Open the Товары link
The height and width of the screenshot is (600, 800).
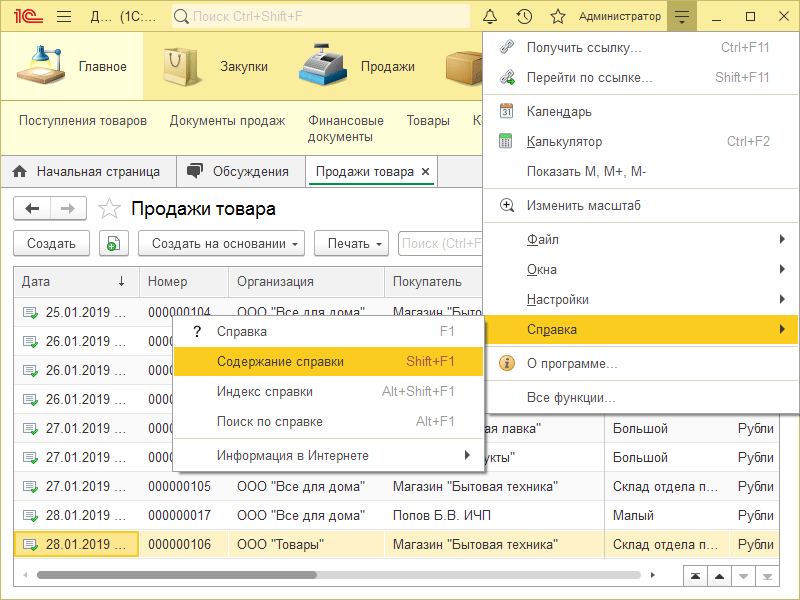[428, 121]
